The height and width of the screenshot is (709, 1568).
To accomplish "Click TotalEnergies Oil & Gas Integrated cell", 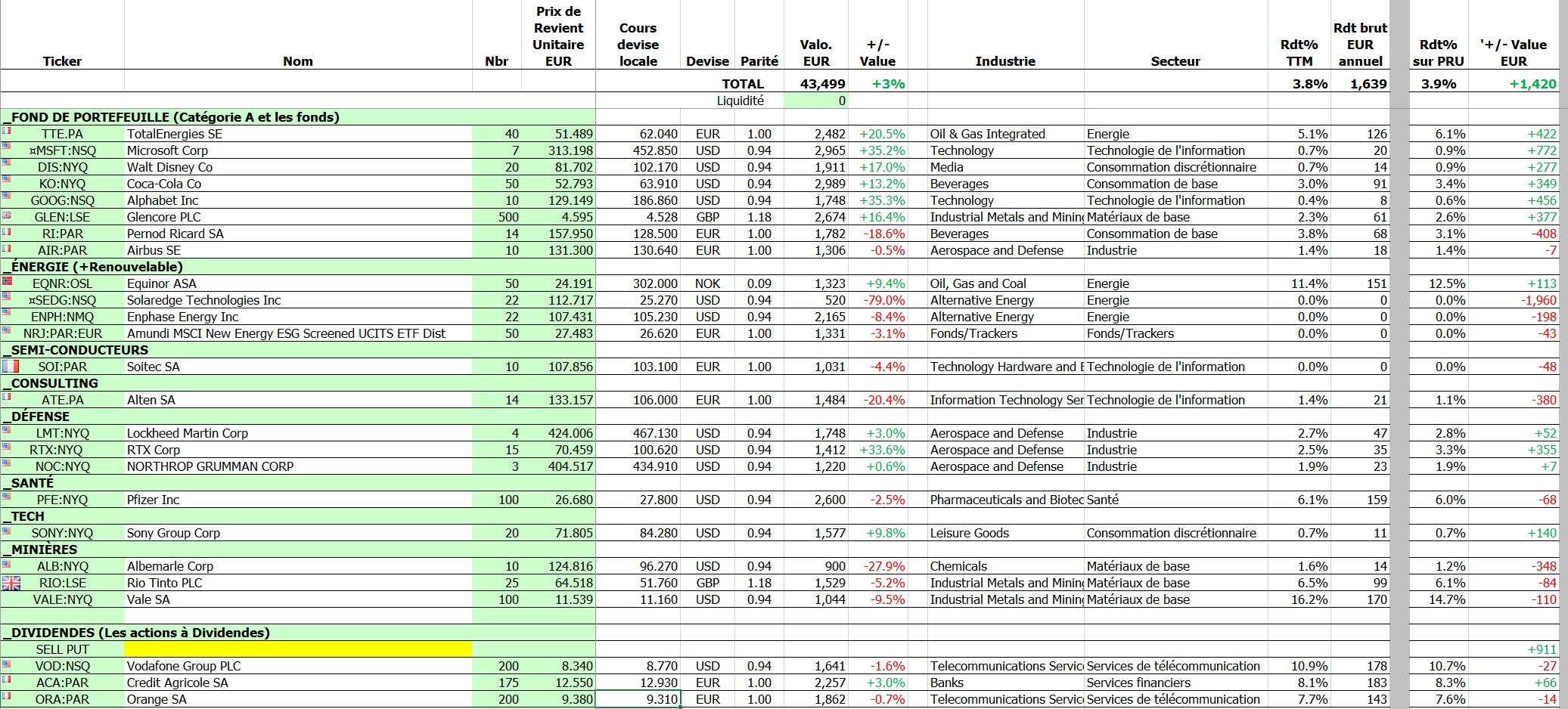I will (1005, 134).
